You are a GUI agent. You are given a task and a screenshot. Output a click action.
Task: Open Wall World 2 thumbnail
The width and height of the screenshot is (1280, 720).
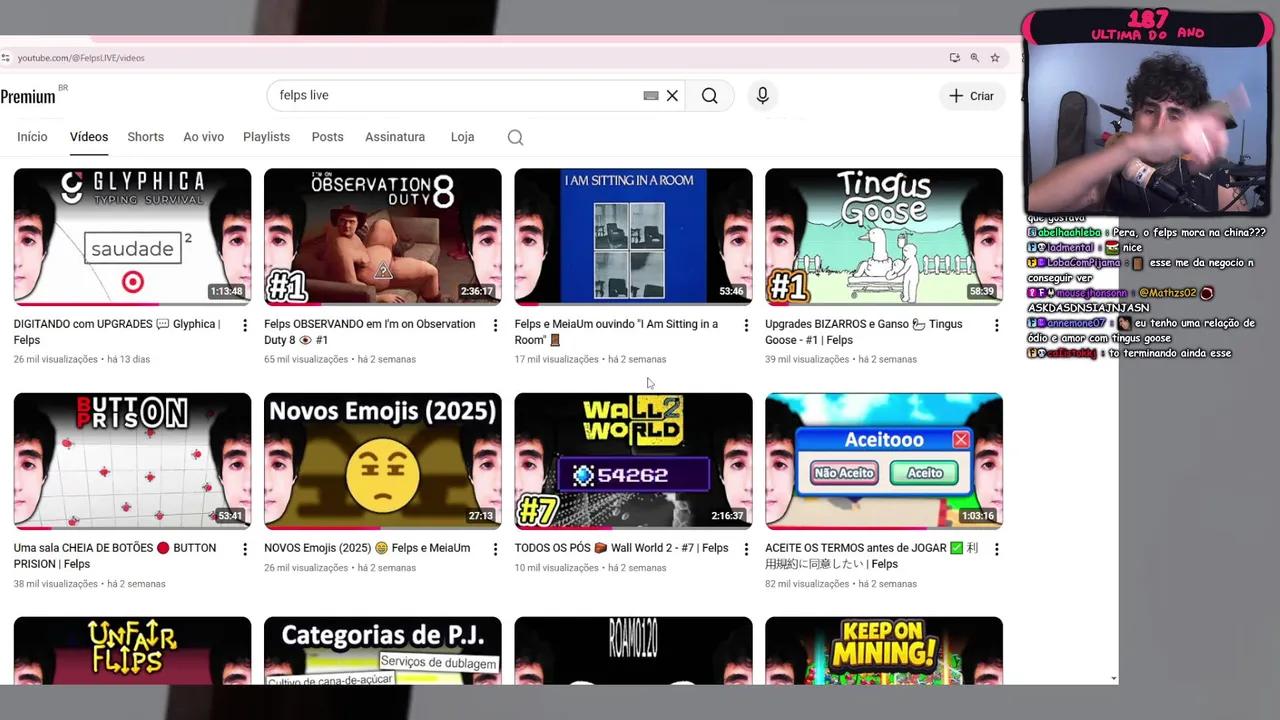(x=633, y=460)
